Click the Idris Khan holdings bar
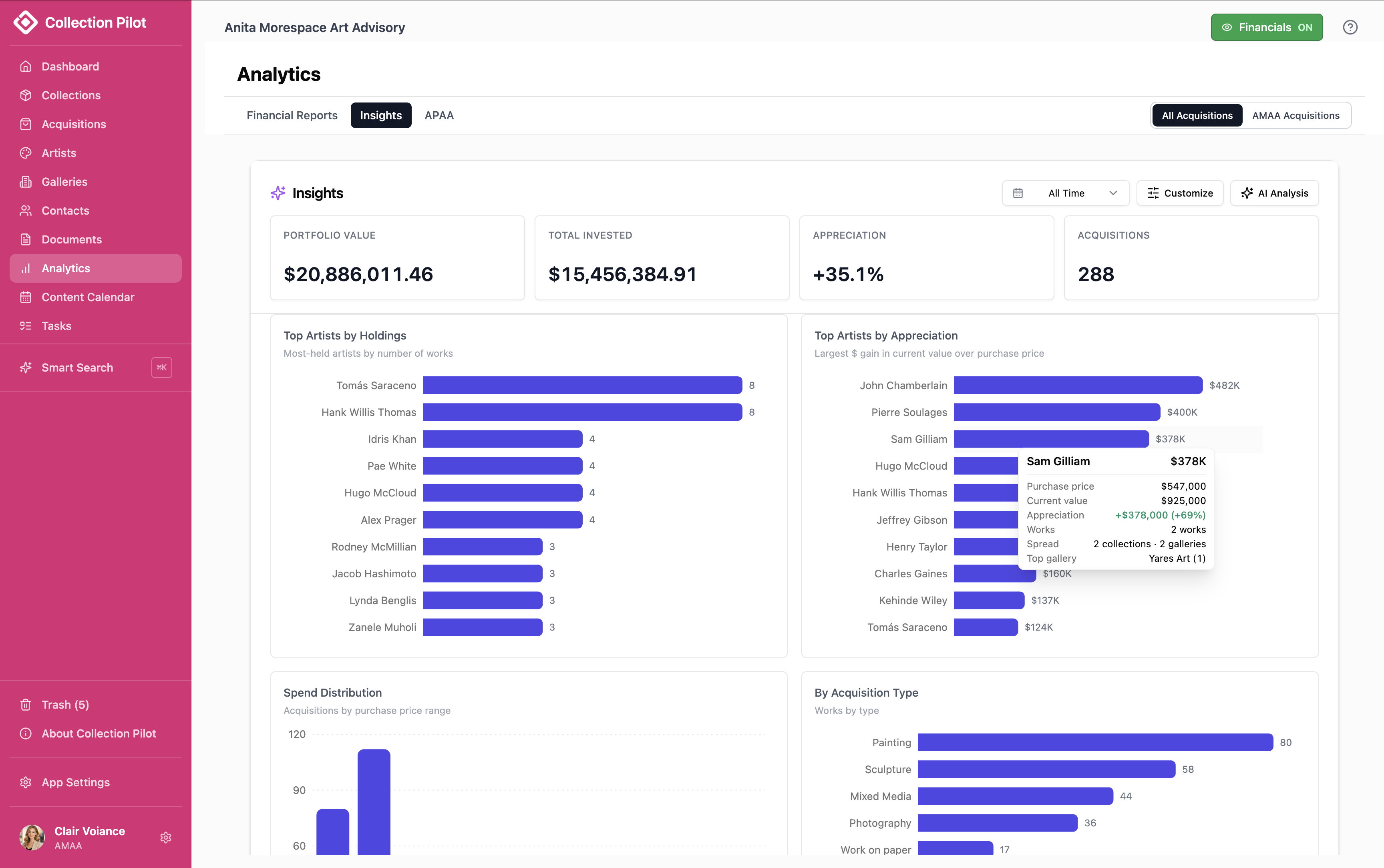1384x868 pixels. [502, 439]
